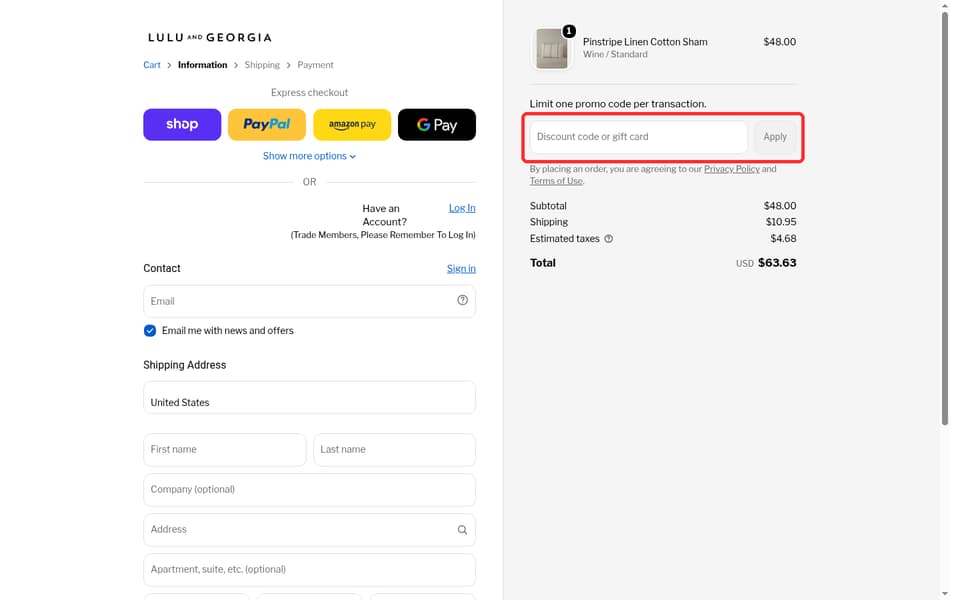Click the Sign in link beside Contact
960x600 pixels.
click(461, 268)
